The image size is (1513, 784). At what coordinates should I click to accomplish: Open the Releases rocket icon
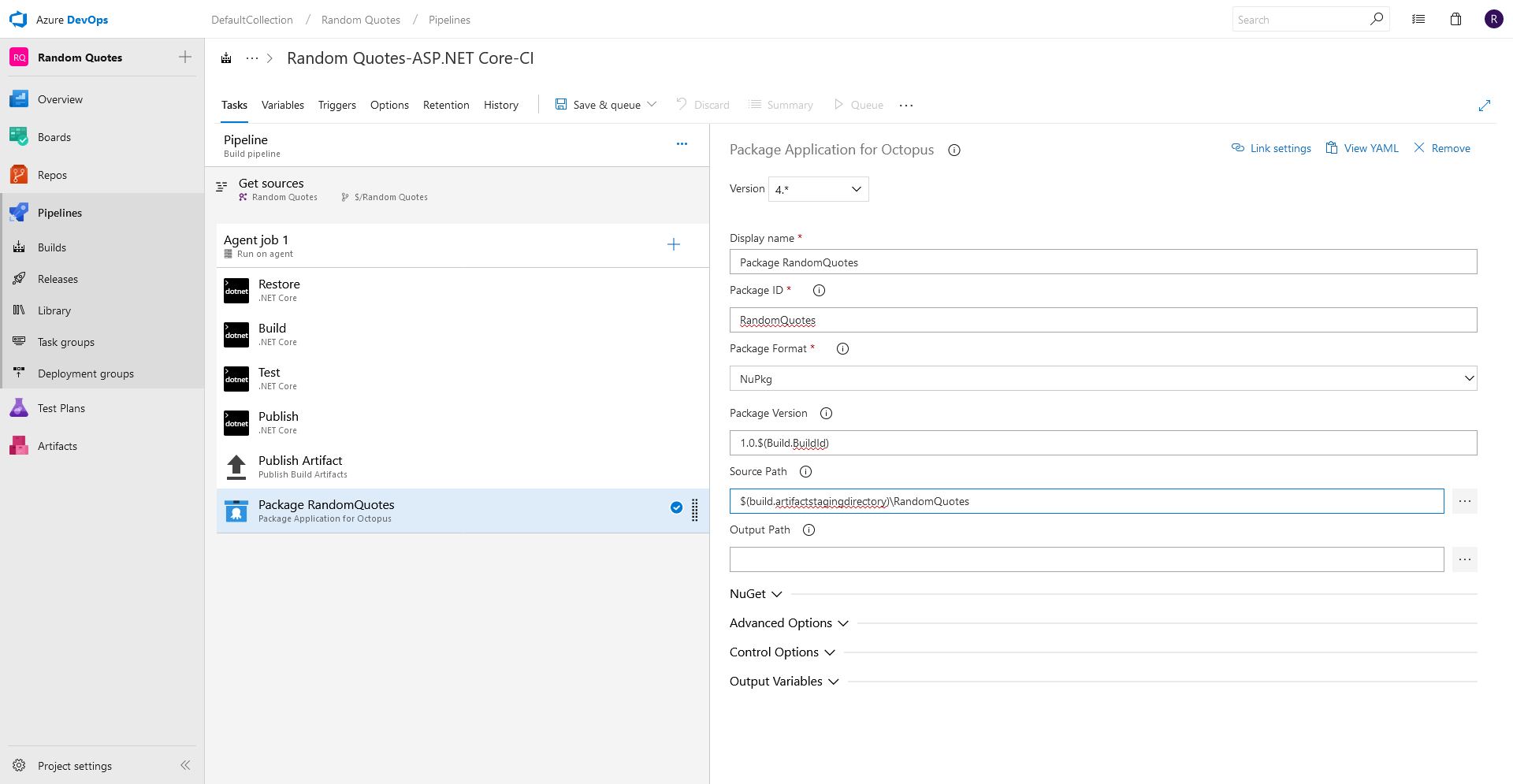[x=19, y=279]
